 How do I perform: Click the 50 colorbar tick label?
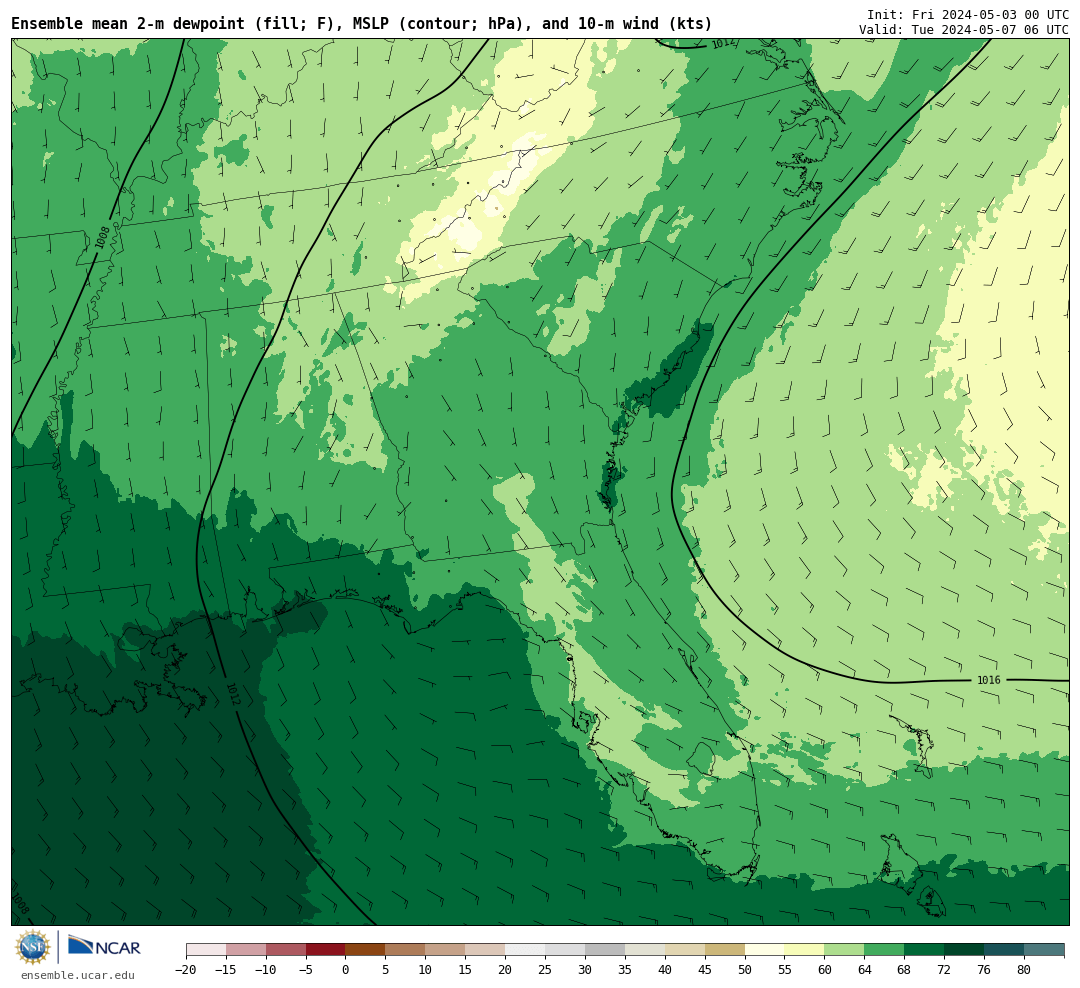(745, 969)
